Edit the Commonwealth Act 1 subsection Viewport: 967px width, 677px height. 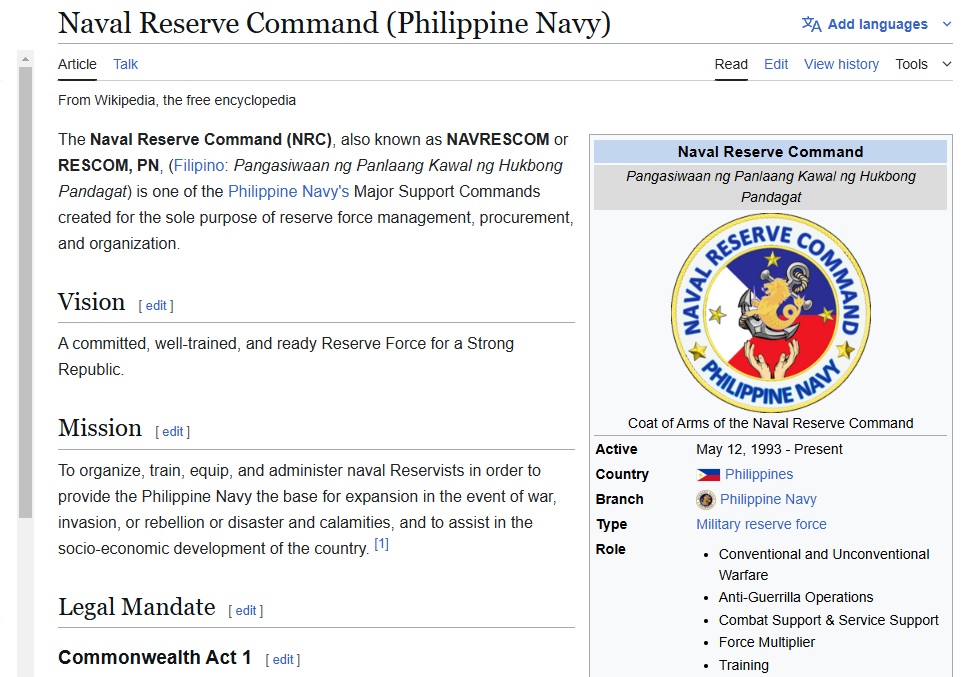[x=282, y=660]
